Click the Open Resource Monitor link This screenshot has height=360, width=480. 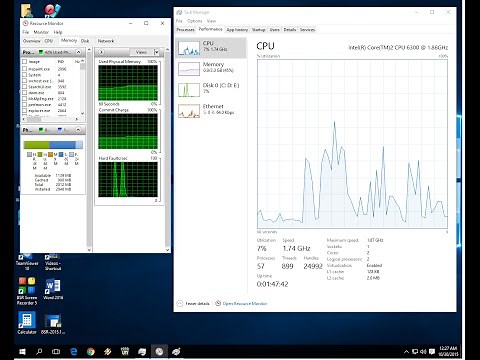(245, 304)
